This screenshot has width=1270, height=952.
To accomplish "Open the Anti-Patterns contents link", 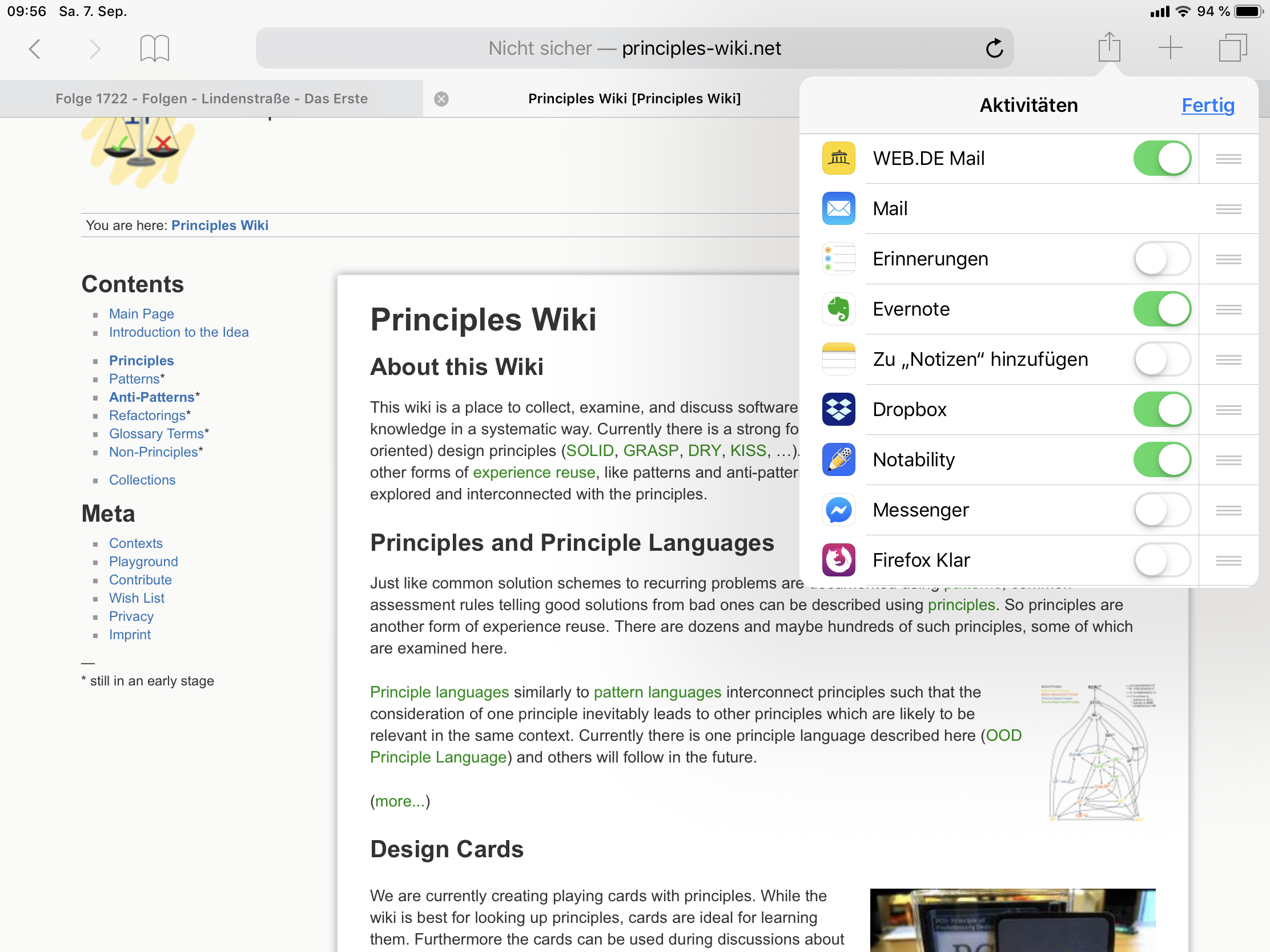I will 151,397.
